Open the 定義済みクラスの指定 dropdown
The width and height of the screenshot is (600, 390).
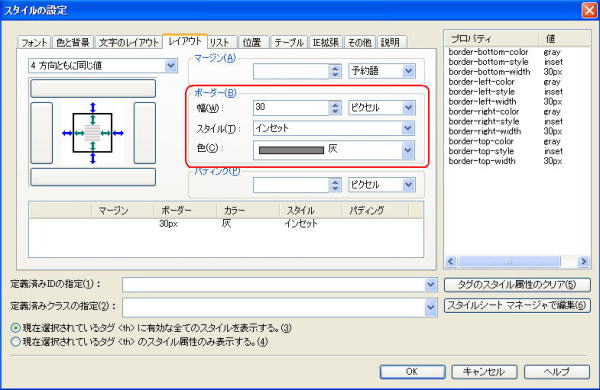tap(280, 307)
